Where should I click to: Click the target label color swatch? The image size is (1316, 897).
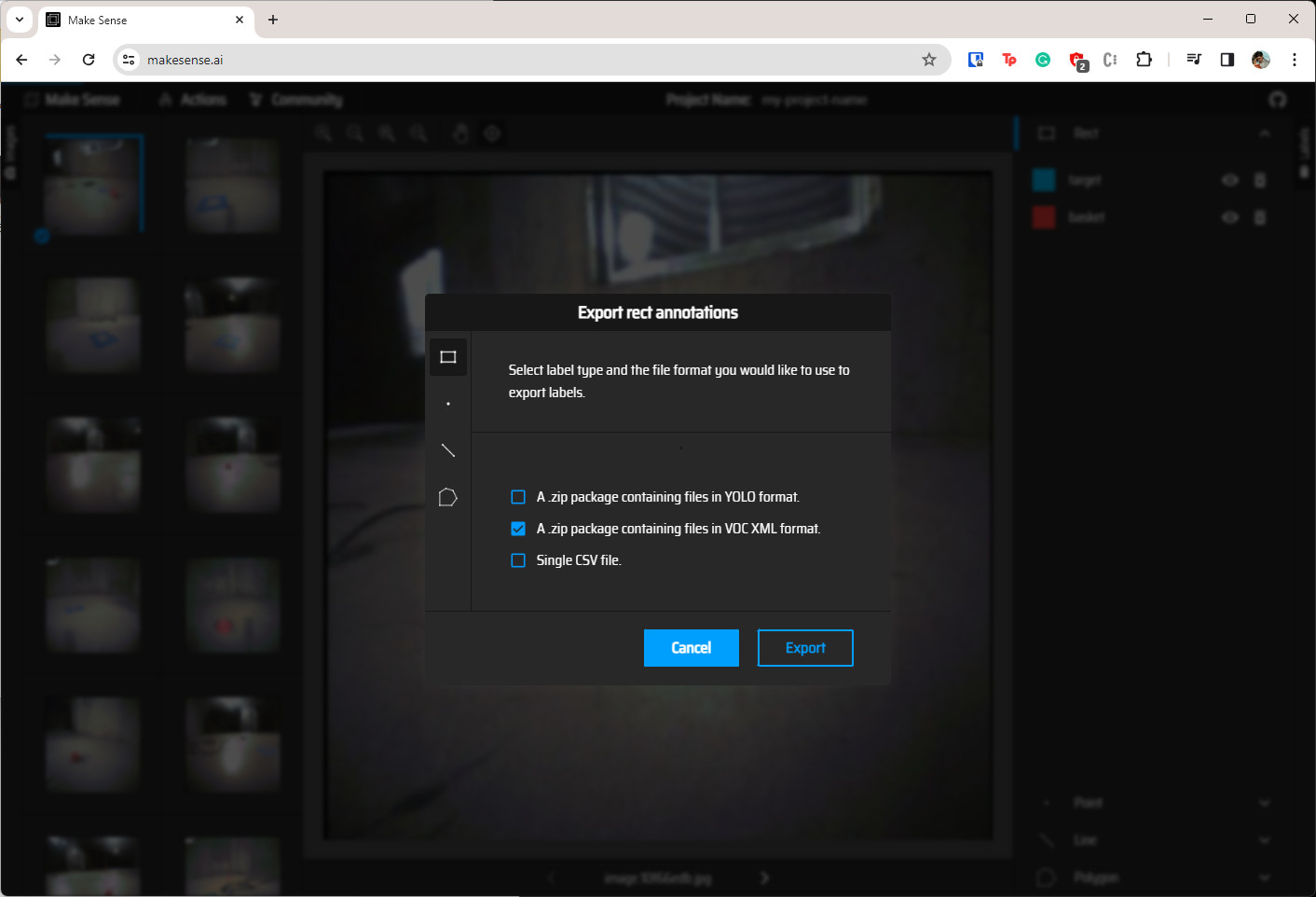(x=1044, y=180)
